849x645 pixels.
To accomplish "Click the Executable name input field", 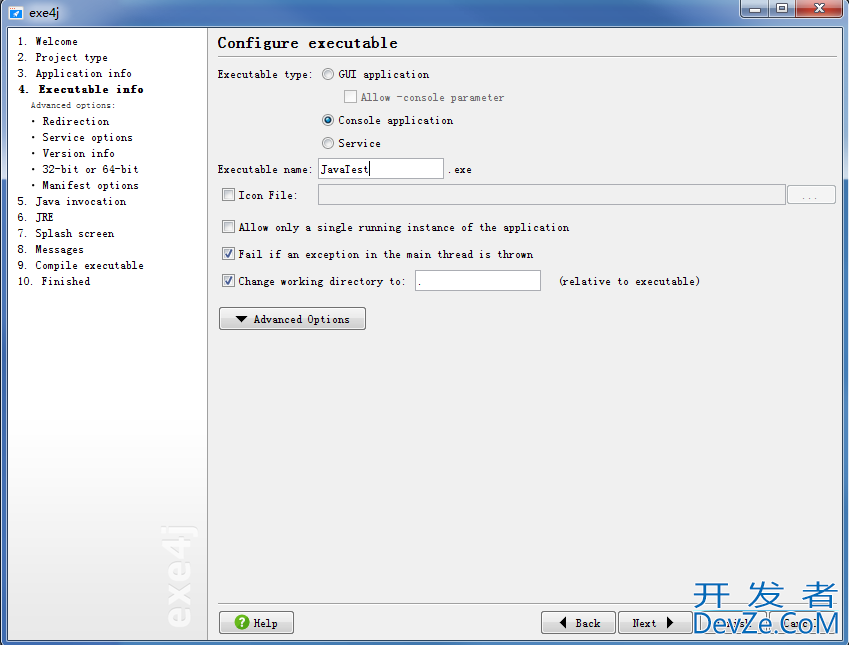I will 381,169.
